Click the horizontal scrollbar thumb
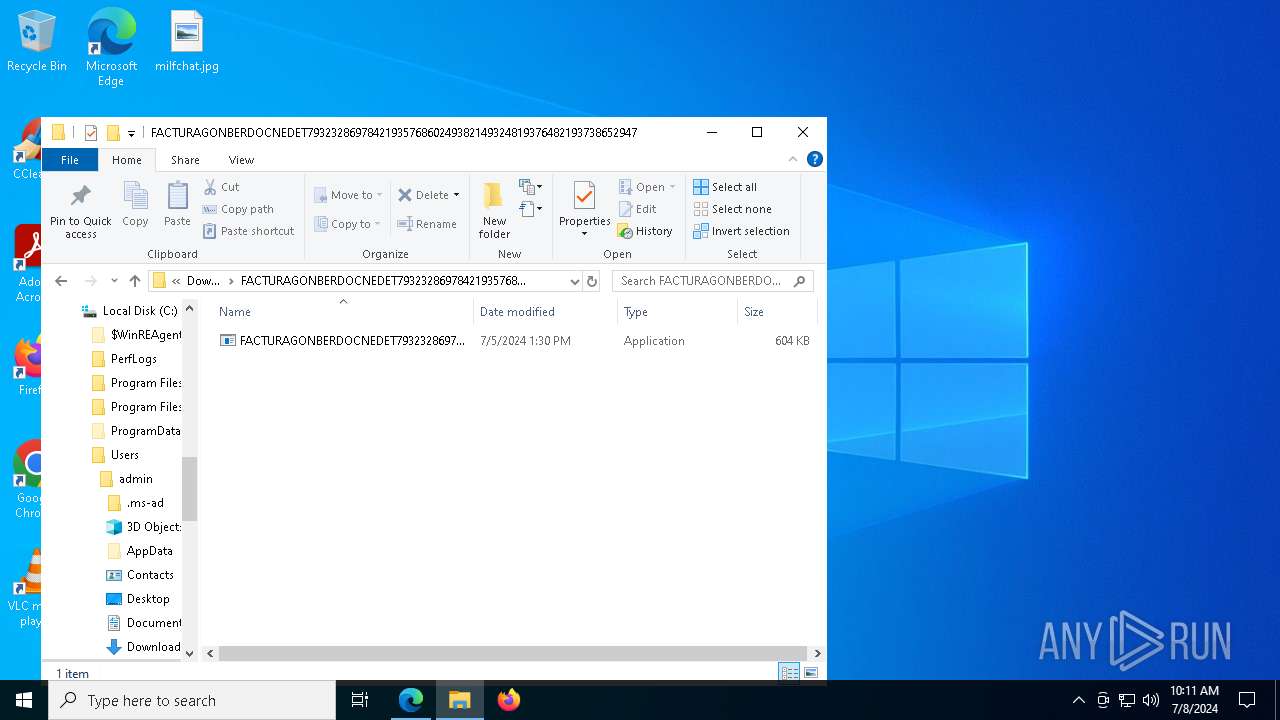This screenshot has width=1280, height=720. pyautogui.click(x=513, y=654)
